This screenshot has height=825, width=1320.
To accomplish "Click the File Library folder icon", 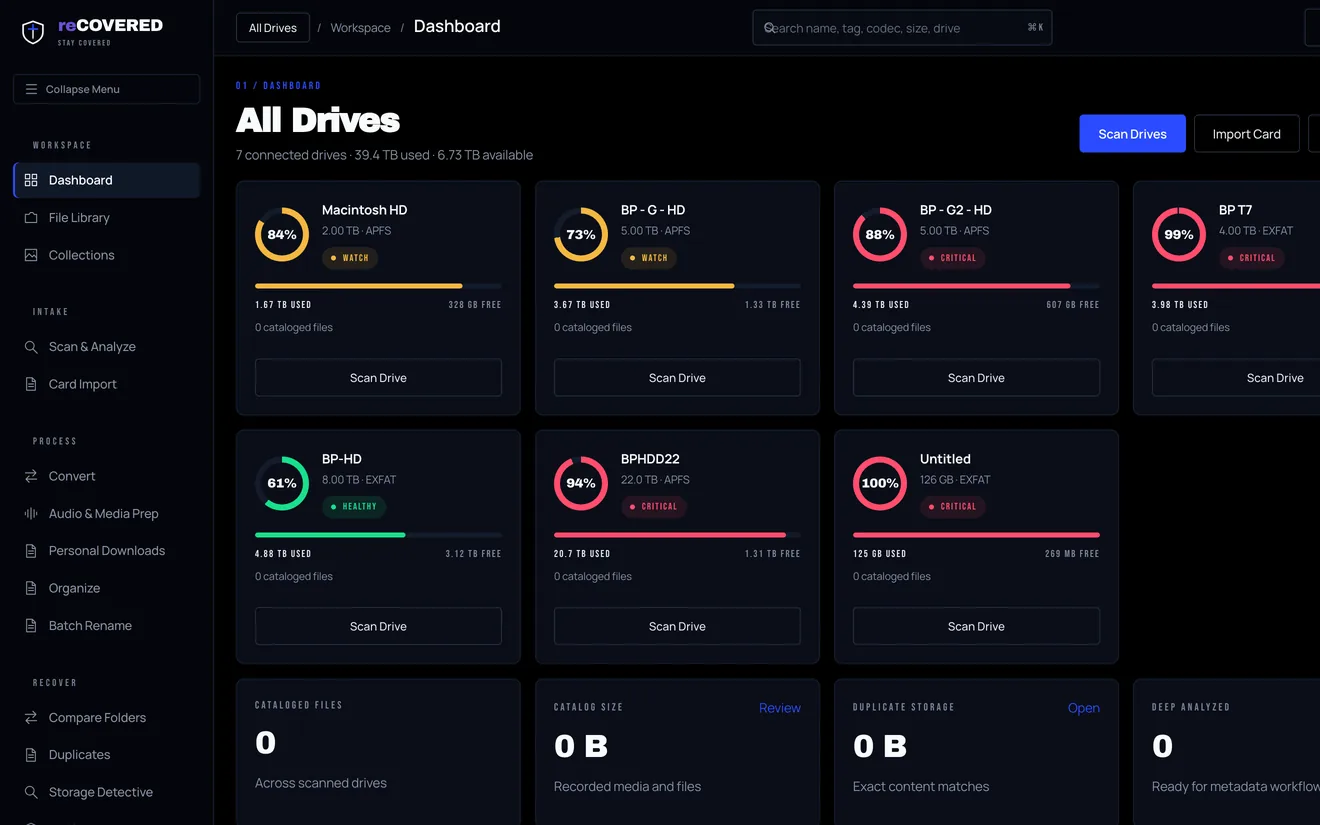I will coord(31,217).
